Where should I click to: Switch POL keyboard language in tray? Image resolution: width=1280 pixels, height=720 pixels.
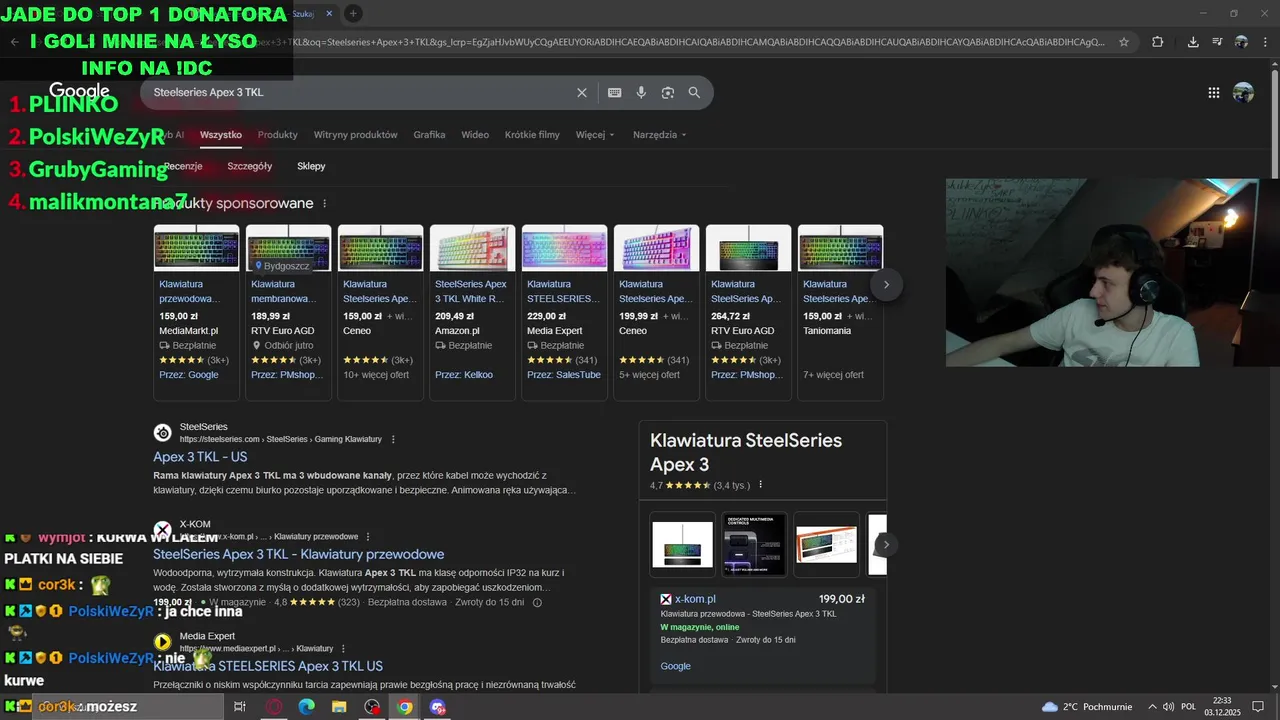coord(1188,707)
